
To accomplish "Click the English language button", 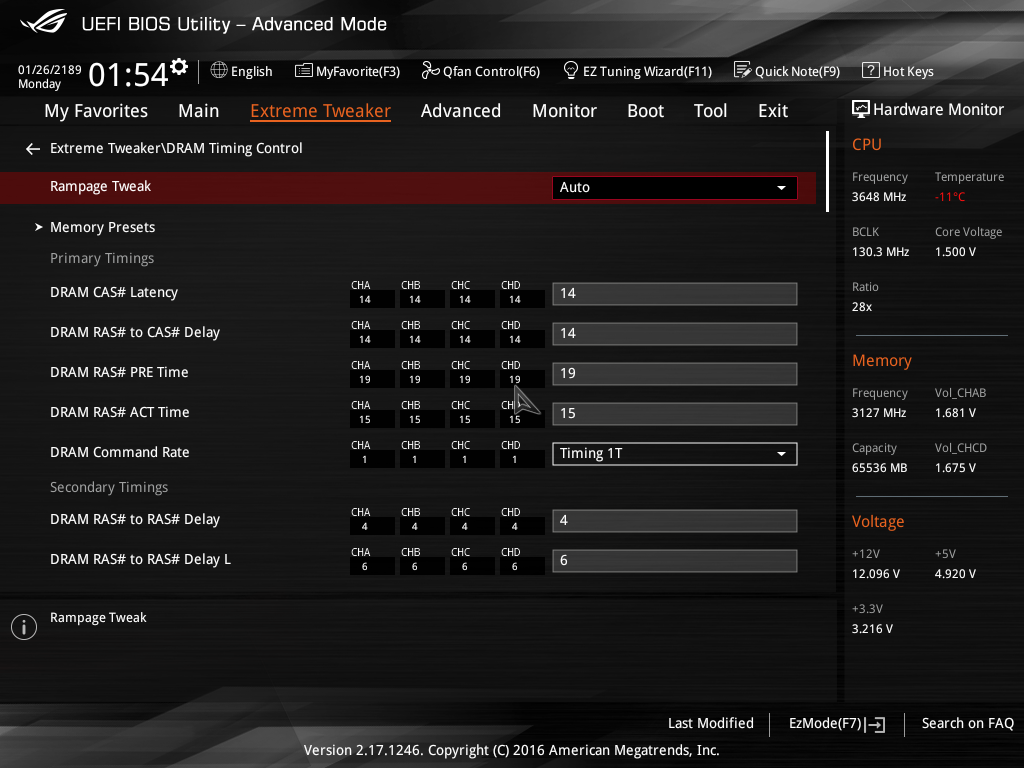I will [242, 71].
